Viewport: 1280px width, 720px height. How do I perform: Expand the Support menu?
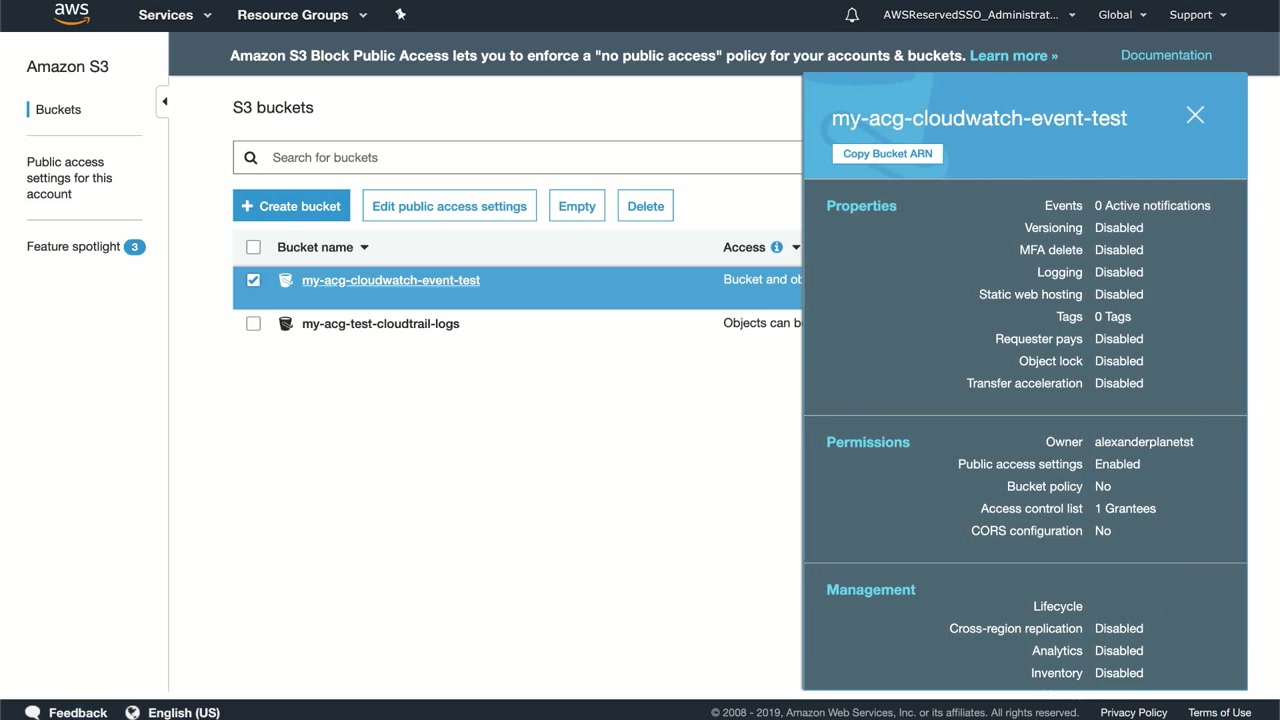click(x=1198, y=15)
